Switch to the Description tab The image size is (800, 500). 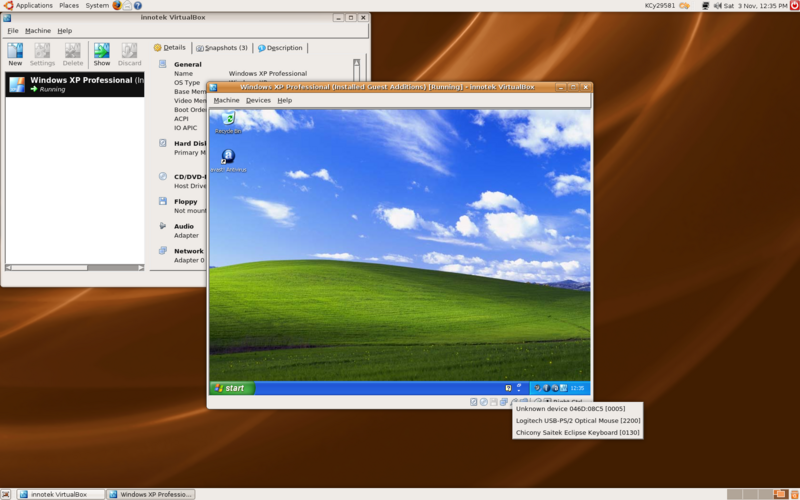280,47
